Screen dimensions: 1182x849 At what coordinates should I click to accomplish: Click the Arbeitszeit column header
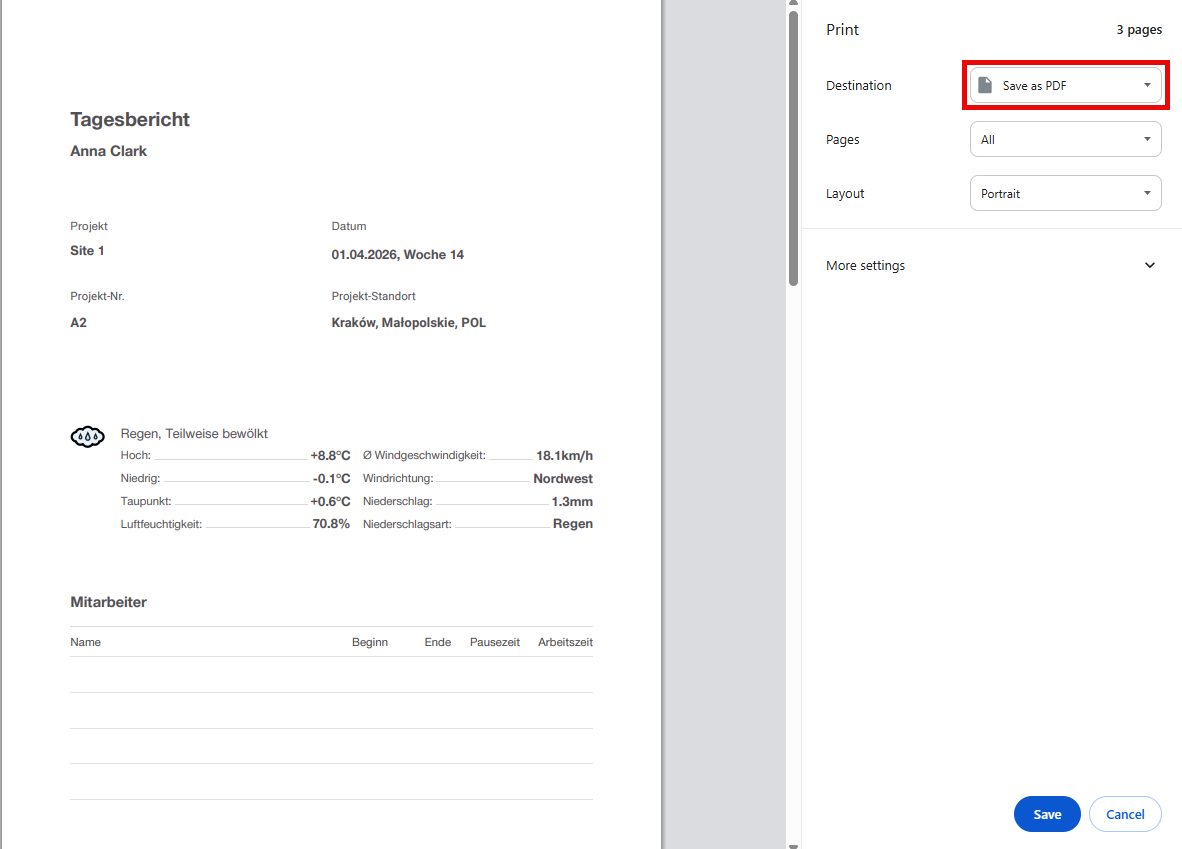[x=565, y=642]
